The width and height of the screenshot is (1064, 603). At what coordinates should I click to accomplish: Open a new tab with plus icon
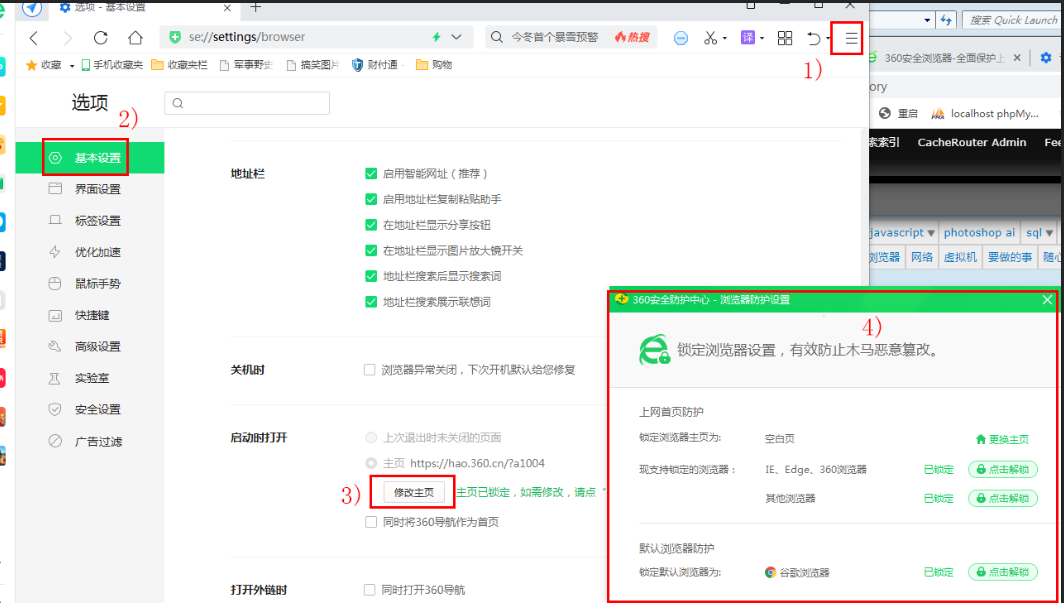[x=256, y=7]
